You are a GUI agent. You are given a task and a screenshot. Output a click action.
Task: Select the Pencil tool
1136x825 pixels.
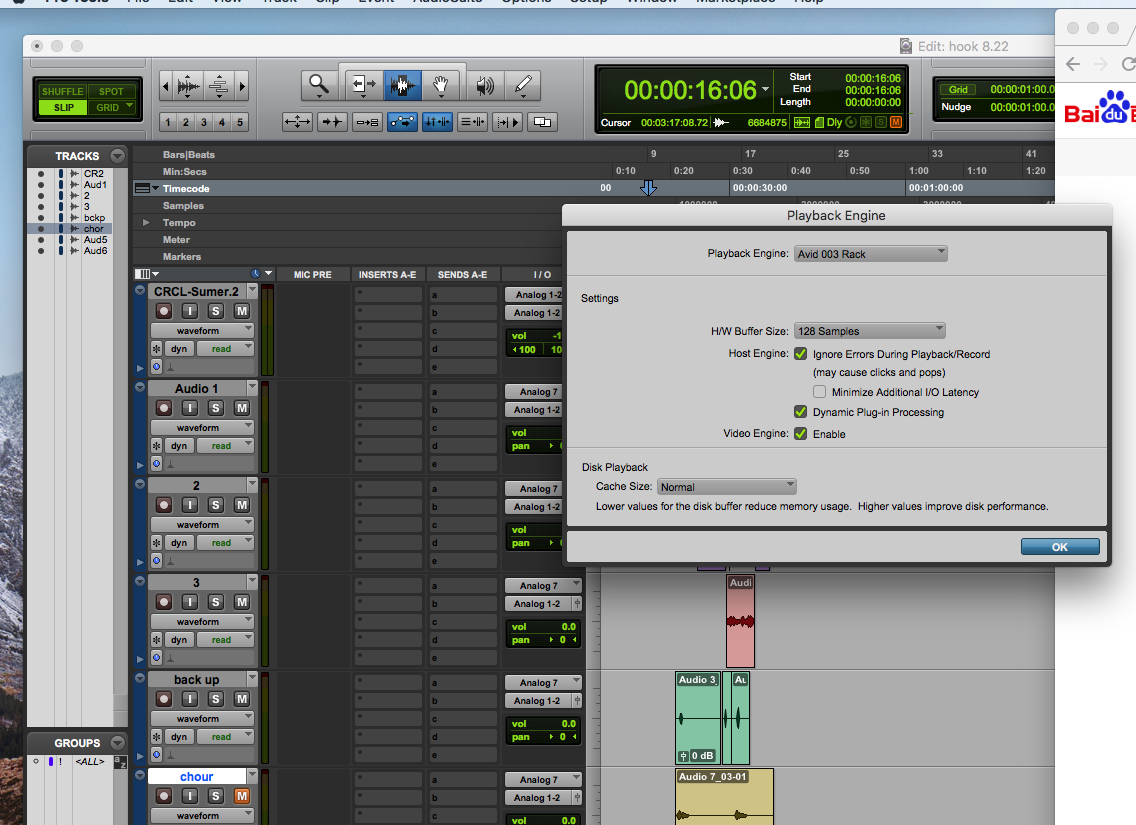coord(522,85)
